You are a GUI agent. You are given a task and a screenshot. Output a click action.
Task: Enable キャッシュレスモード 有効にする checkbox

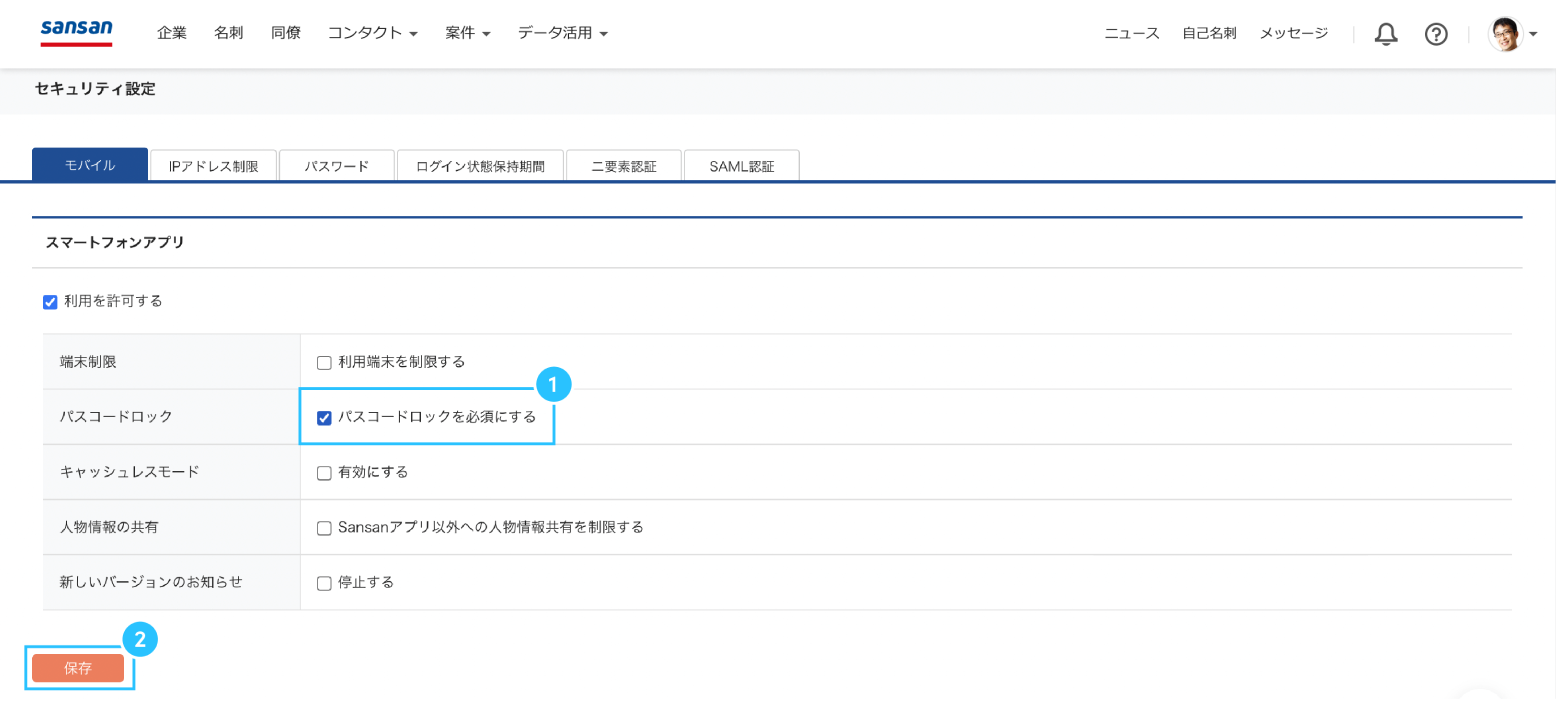[324, 472]
